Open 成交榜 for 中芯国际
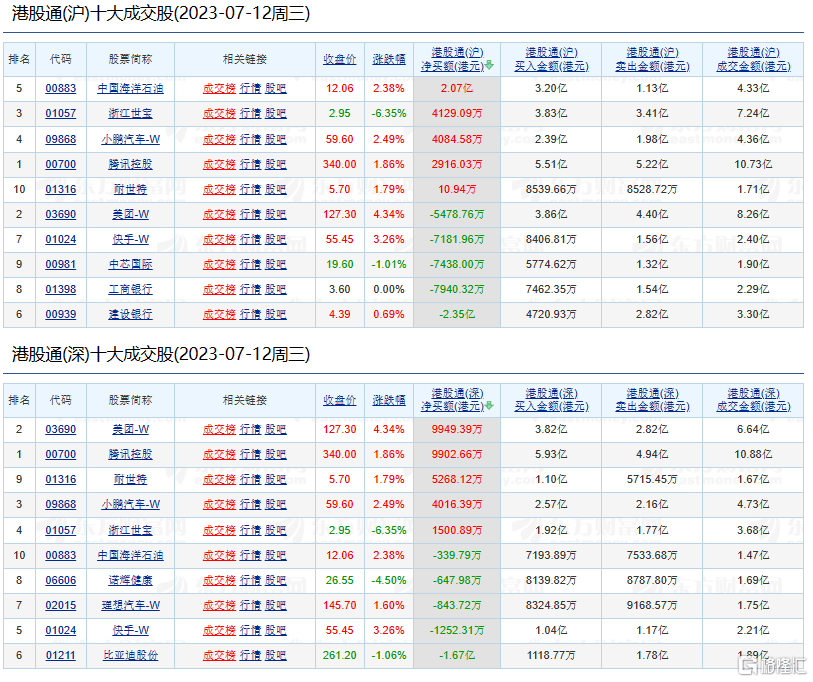This screenshot has height=682, width=813. [219, 265]
